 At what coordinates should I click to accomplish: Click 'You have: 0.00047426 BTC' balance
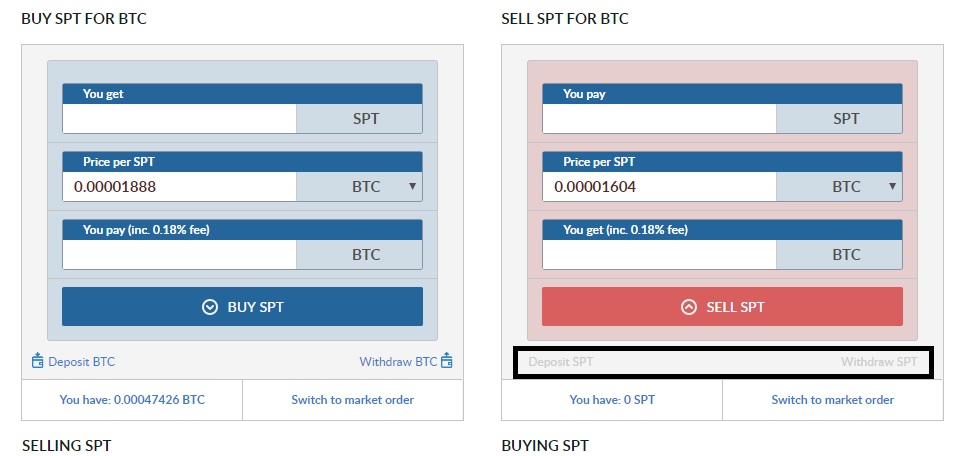point(132,400)
